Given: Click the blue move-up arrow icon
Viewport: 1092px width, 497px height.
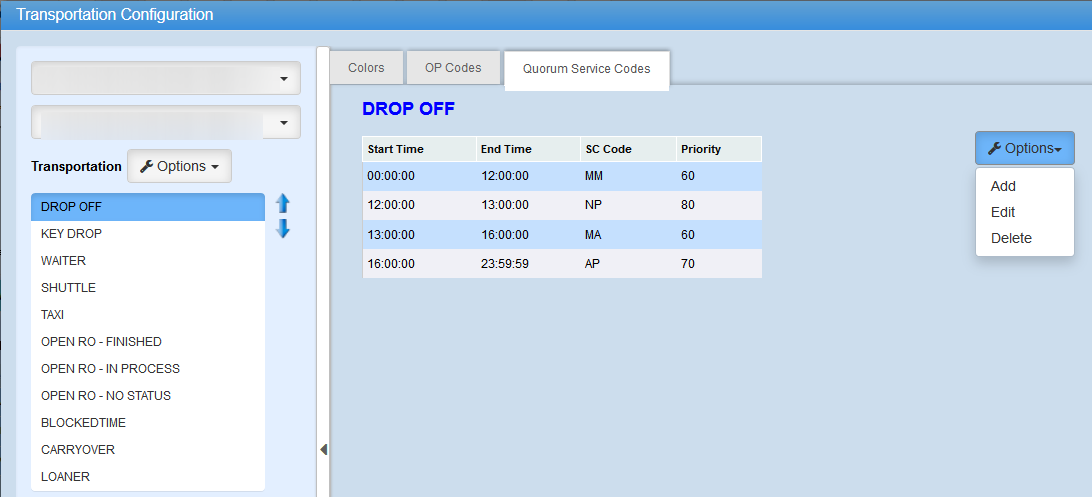Looking at the screenshot, I should [283, 203].
